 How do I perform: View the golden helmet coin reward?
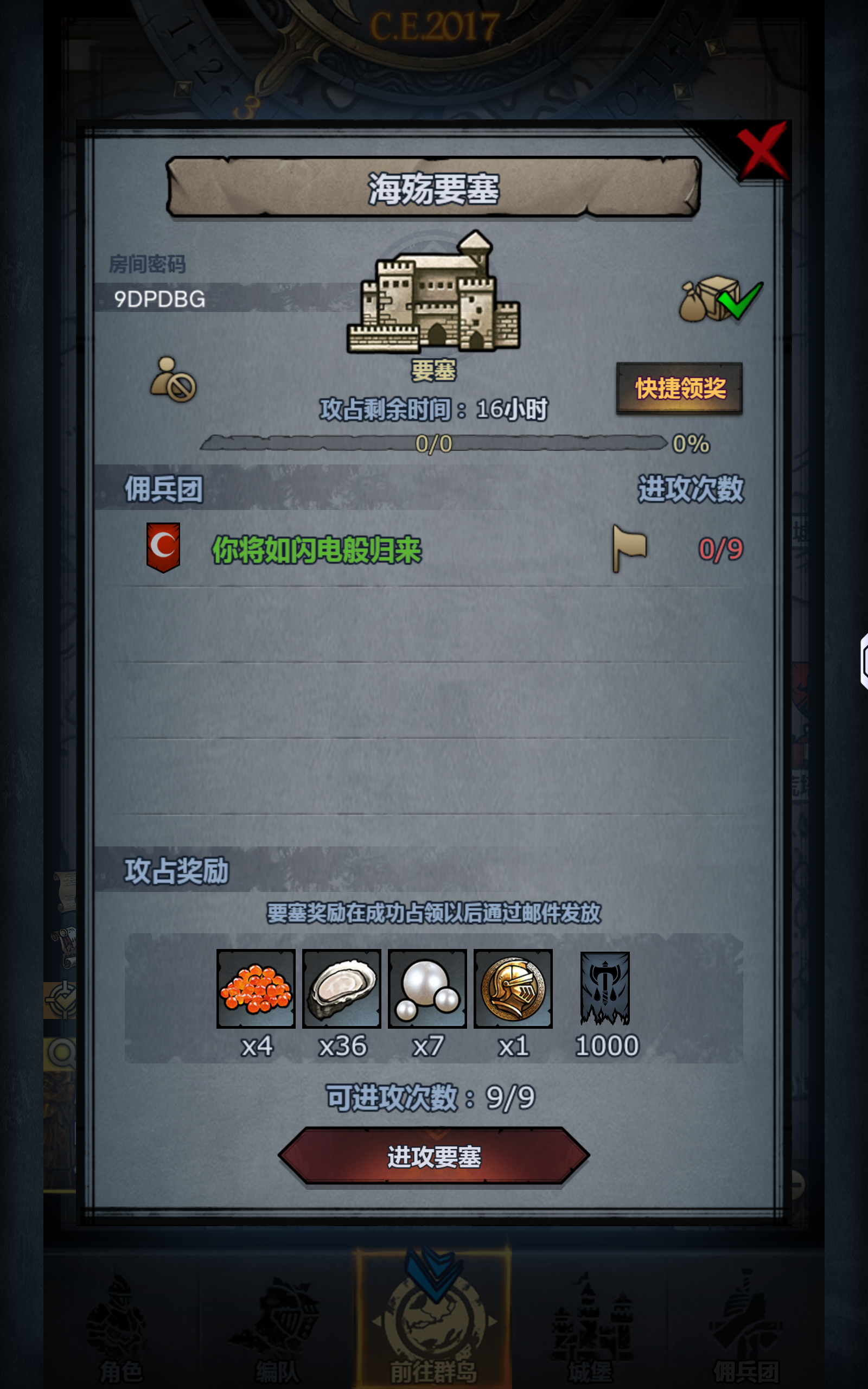coord(513,989)
